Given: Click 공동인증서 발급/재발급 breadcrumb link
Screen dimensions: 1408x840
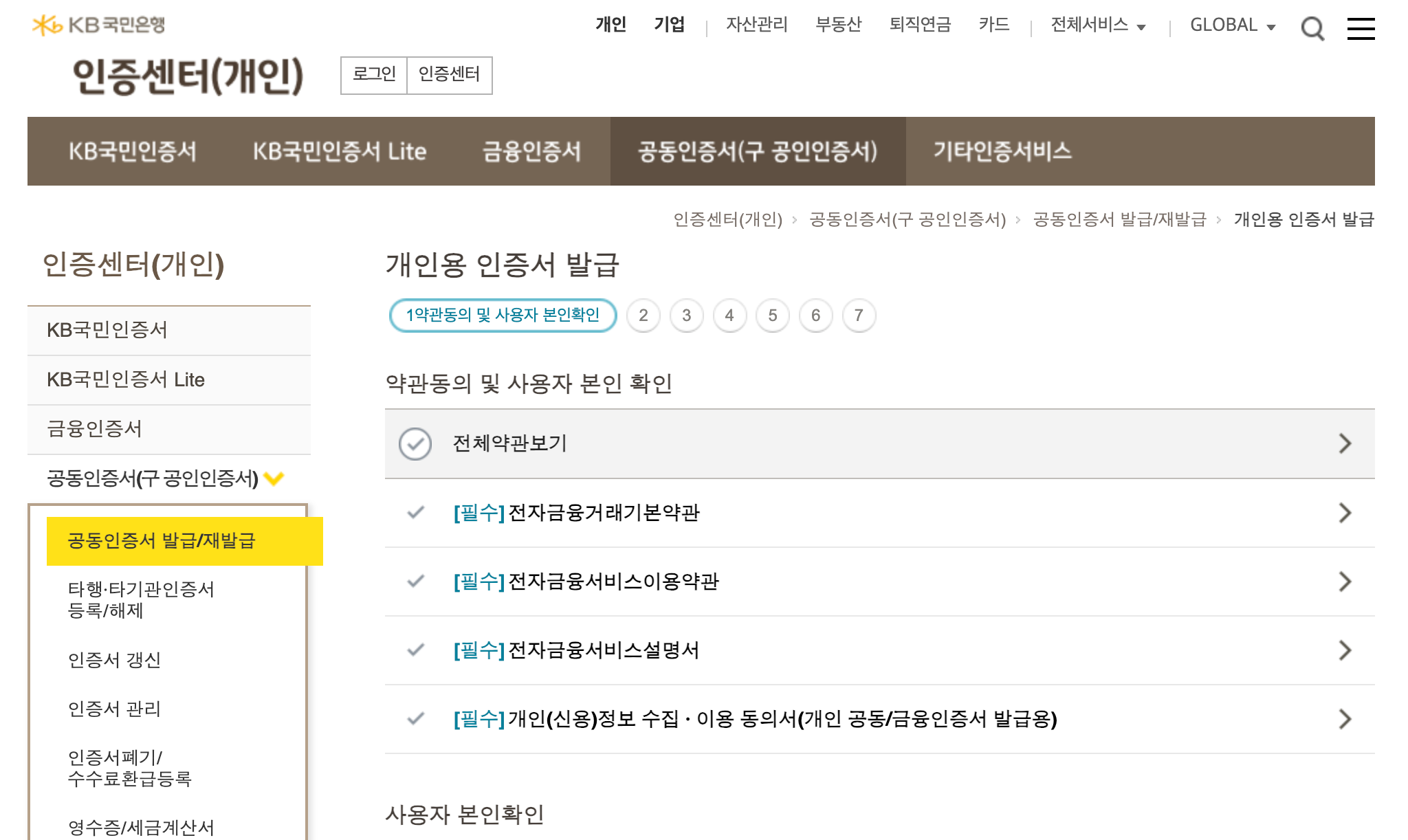Looking at the screenshot, I should click(x=1119, y=219).
